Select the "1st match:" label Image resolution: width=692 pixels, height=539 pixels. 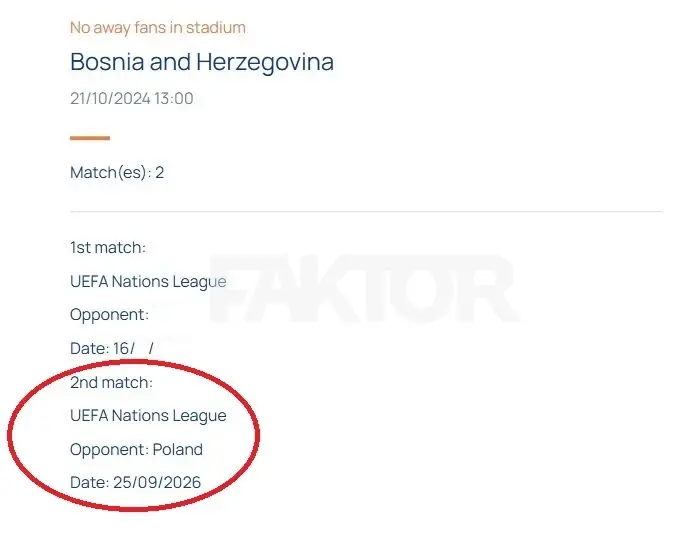pos(108,248)
